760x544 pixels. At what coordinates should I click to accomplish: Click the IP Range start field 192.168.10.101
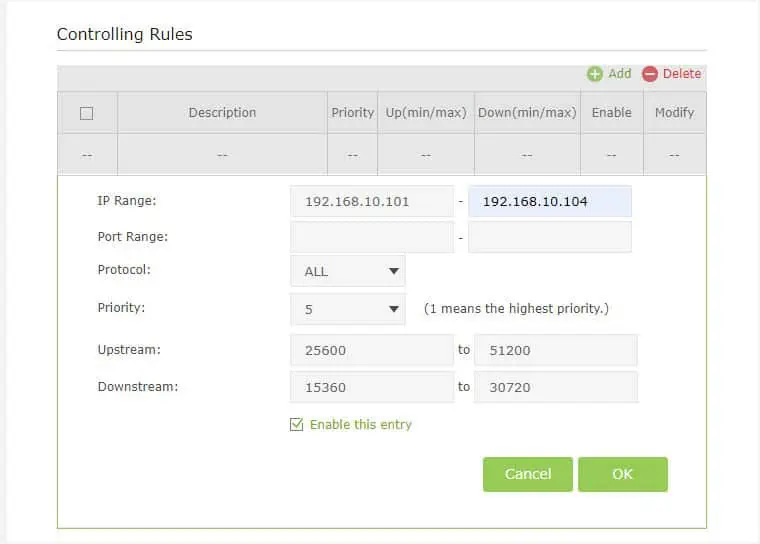pyautogui.click(x=371, y=201)
